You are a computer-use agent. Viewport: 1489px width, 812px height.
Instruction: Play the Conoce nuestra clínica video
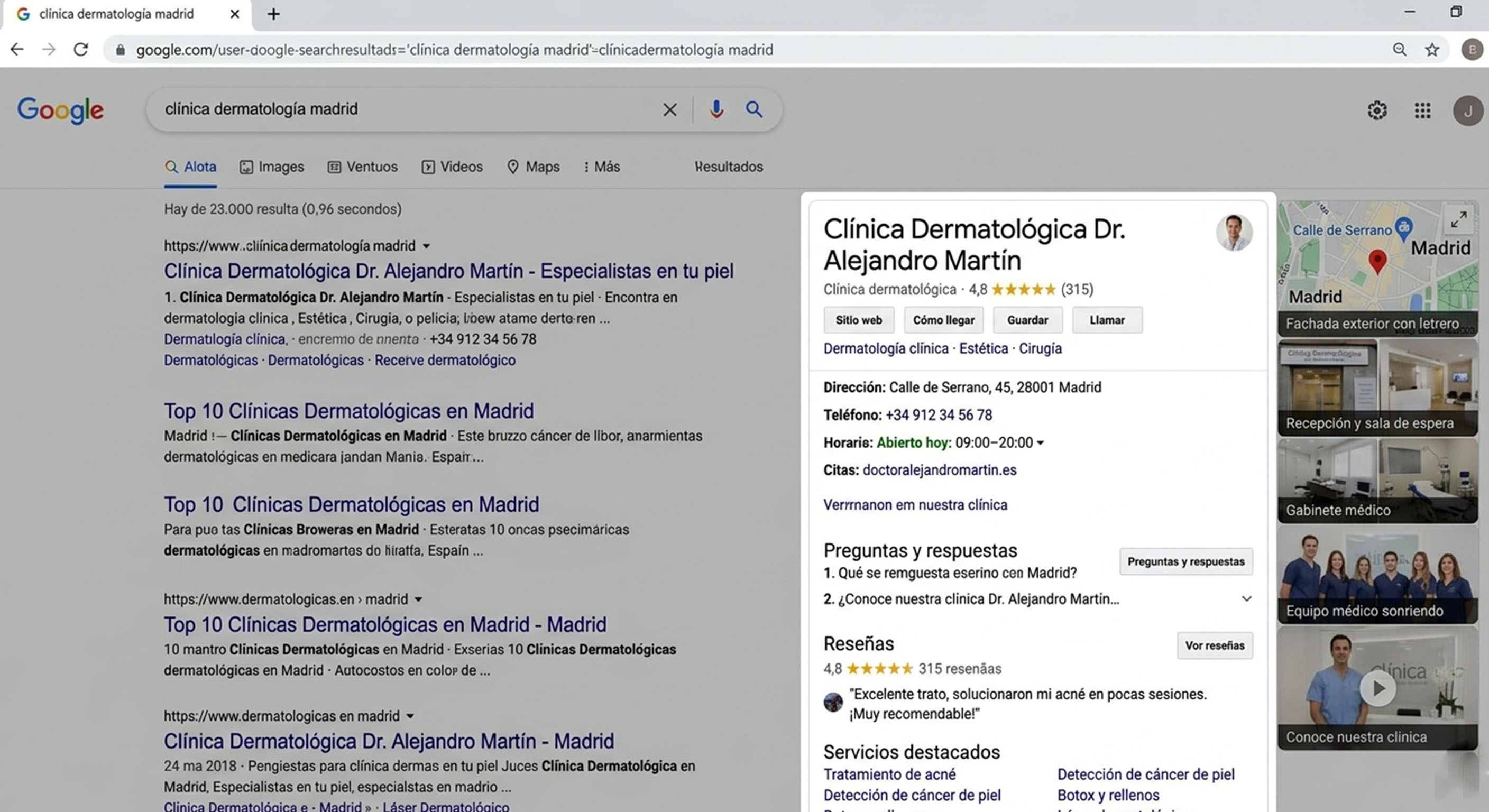[1377, 688]
